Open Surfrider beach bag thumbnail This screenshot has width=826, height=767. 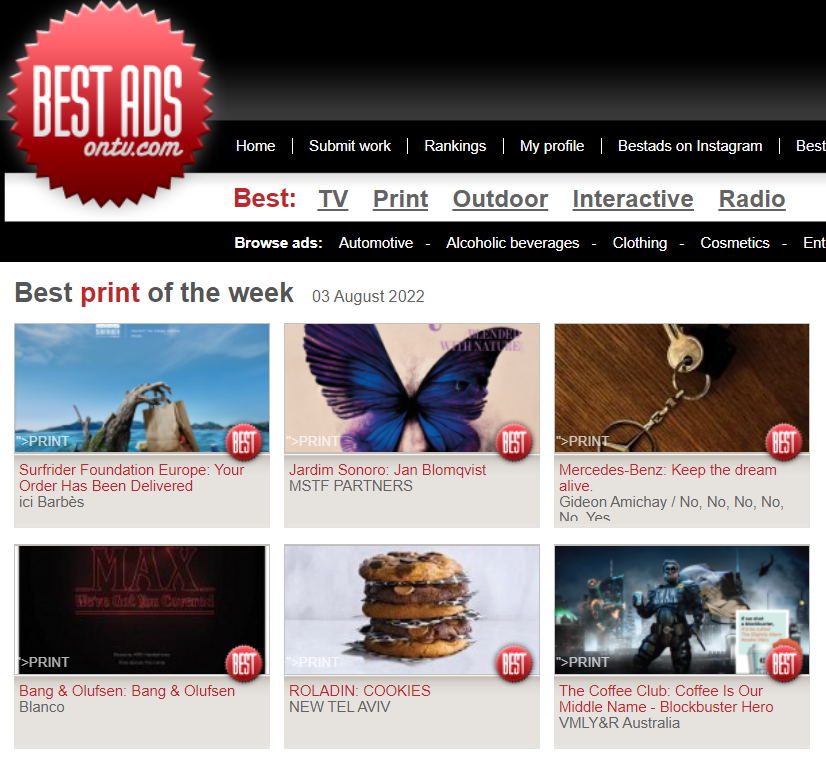point(142,388)
